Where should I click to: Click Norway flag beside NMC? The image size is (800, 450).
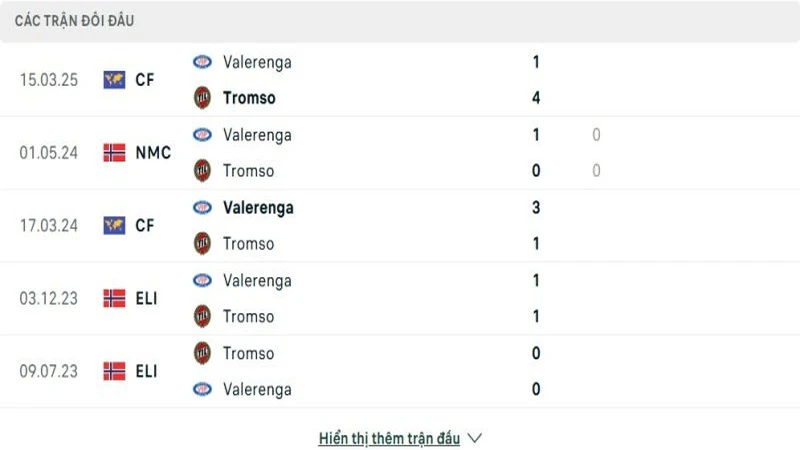pos(114,153)
